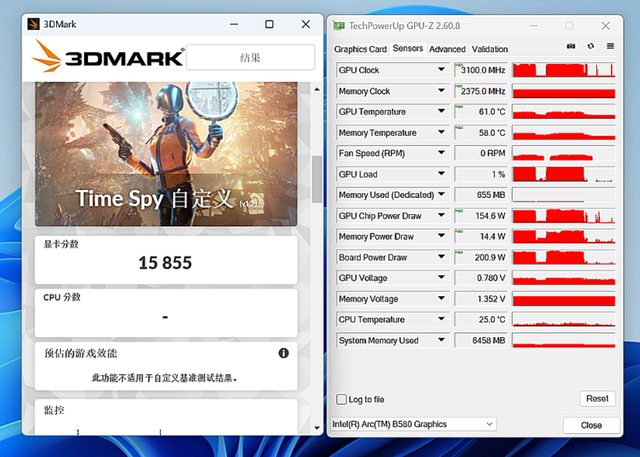The height and width of the screenshot is (457, 640).
Task: Open the Memory Clock sensor dropdown
Action: click(x=441, y=91)
